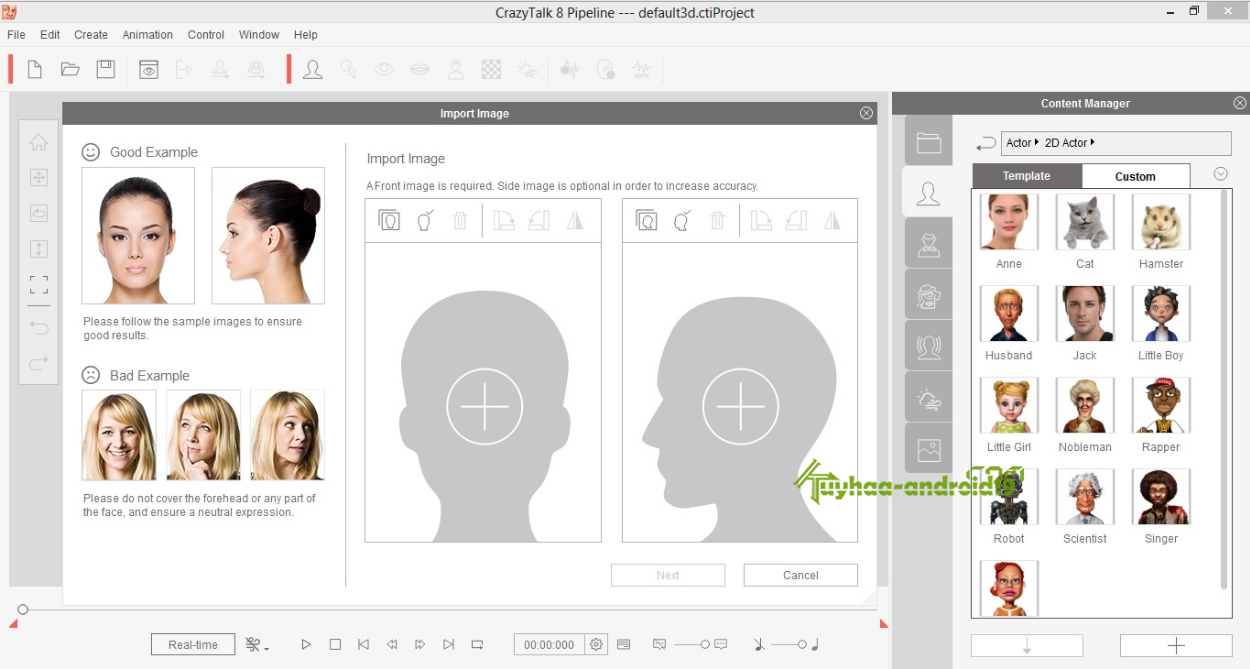Click the back arrow in Content Manager

click(x=985, y=143)
